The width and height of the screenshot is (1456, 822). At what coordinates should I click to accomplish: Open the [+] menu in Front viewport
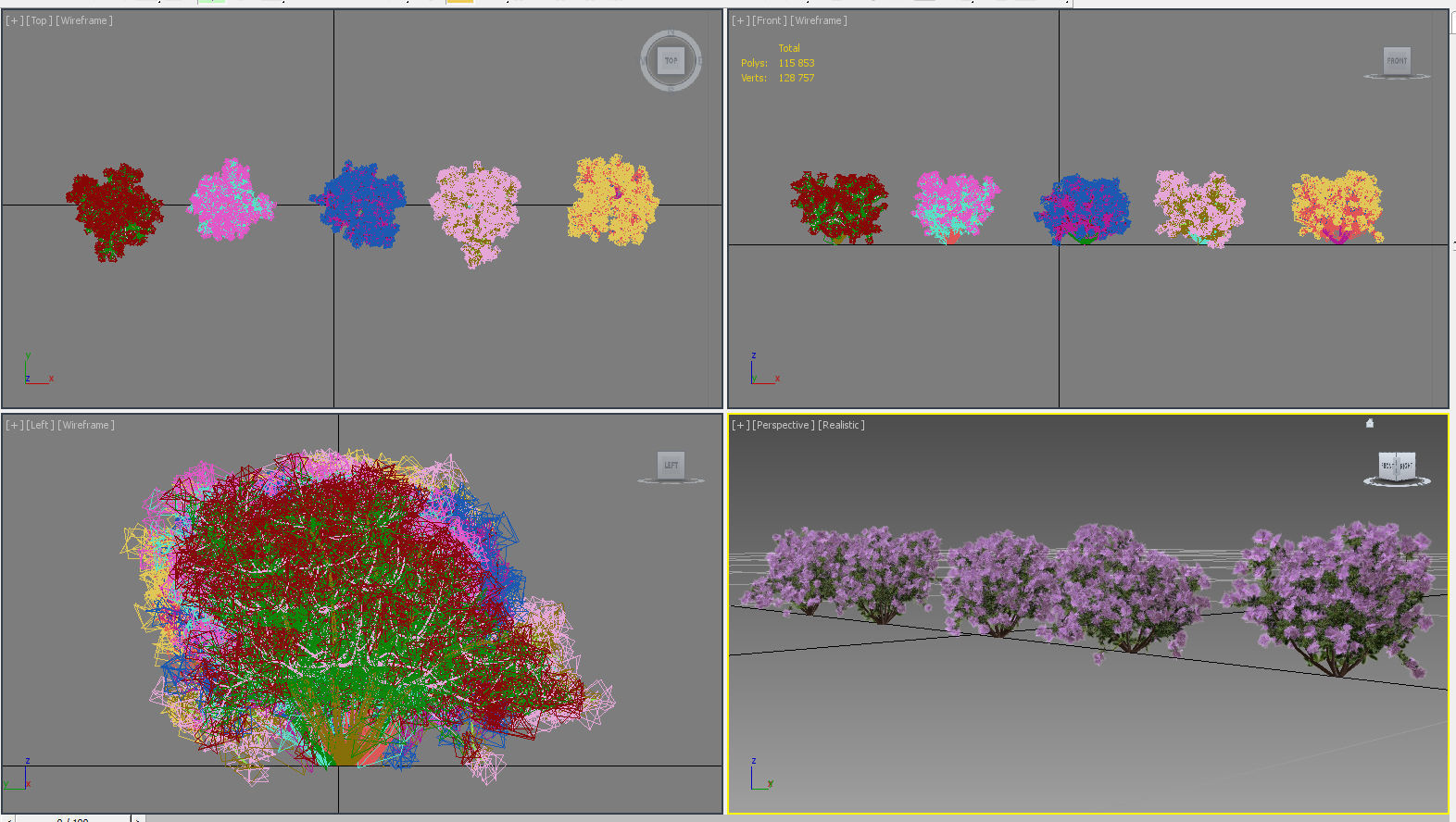[x=740, y=20]
